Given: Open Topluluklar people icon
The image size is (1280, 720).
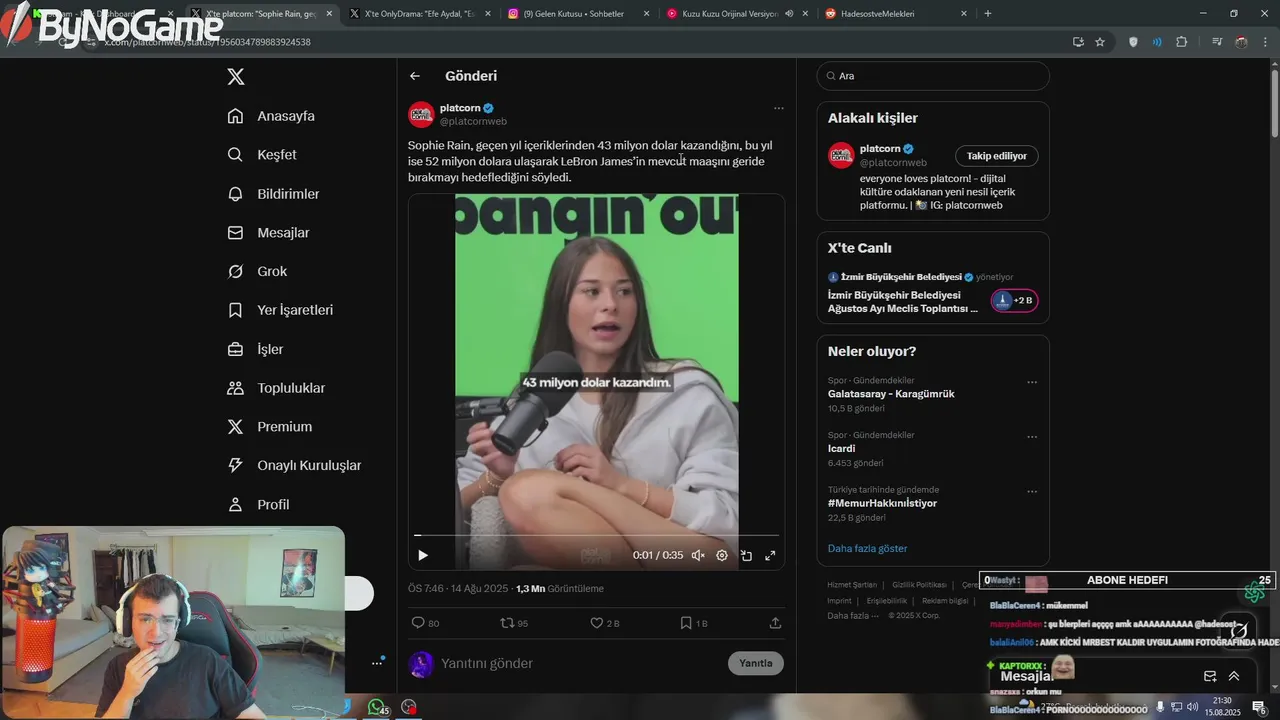Looking at the screenshot, I should click(235, 388).
